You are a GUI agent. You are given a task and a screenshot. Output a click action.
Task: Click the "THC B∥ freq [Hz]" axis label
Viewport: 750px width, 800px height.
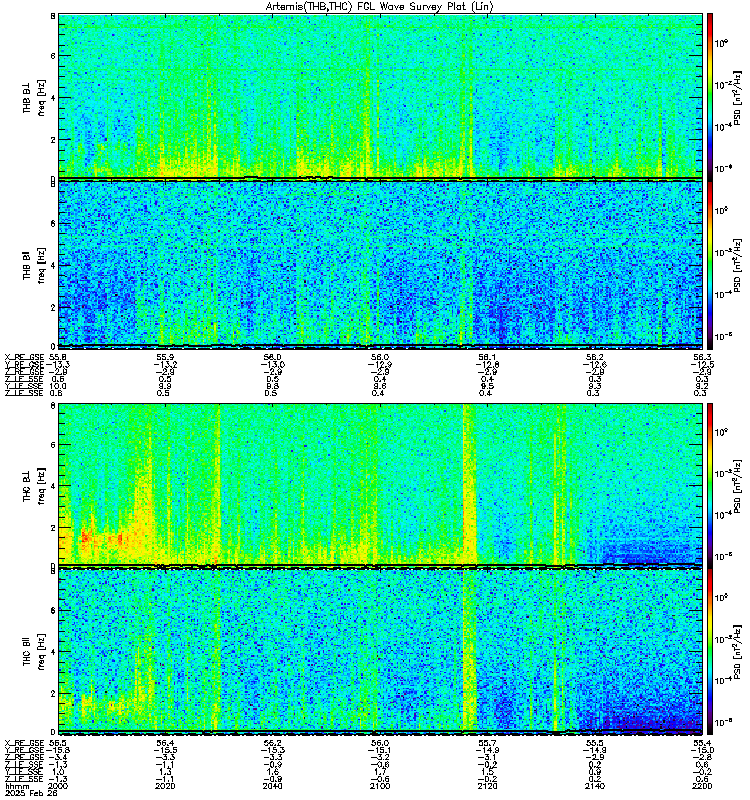pyautogui.click(x=34, y=651)
